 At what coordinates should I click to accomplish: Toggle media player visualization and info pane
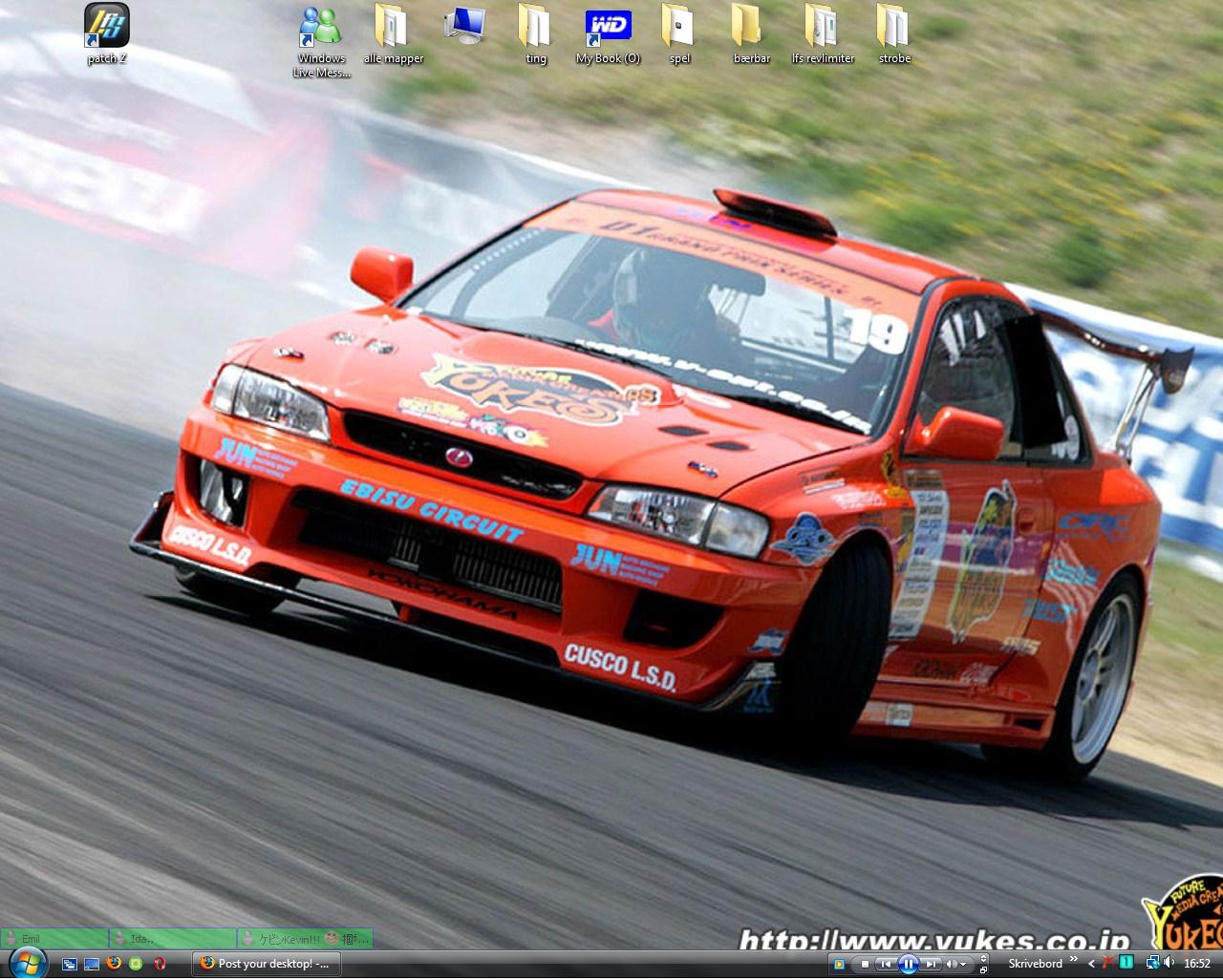[x=983, y=958]
